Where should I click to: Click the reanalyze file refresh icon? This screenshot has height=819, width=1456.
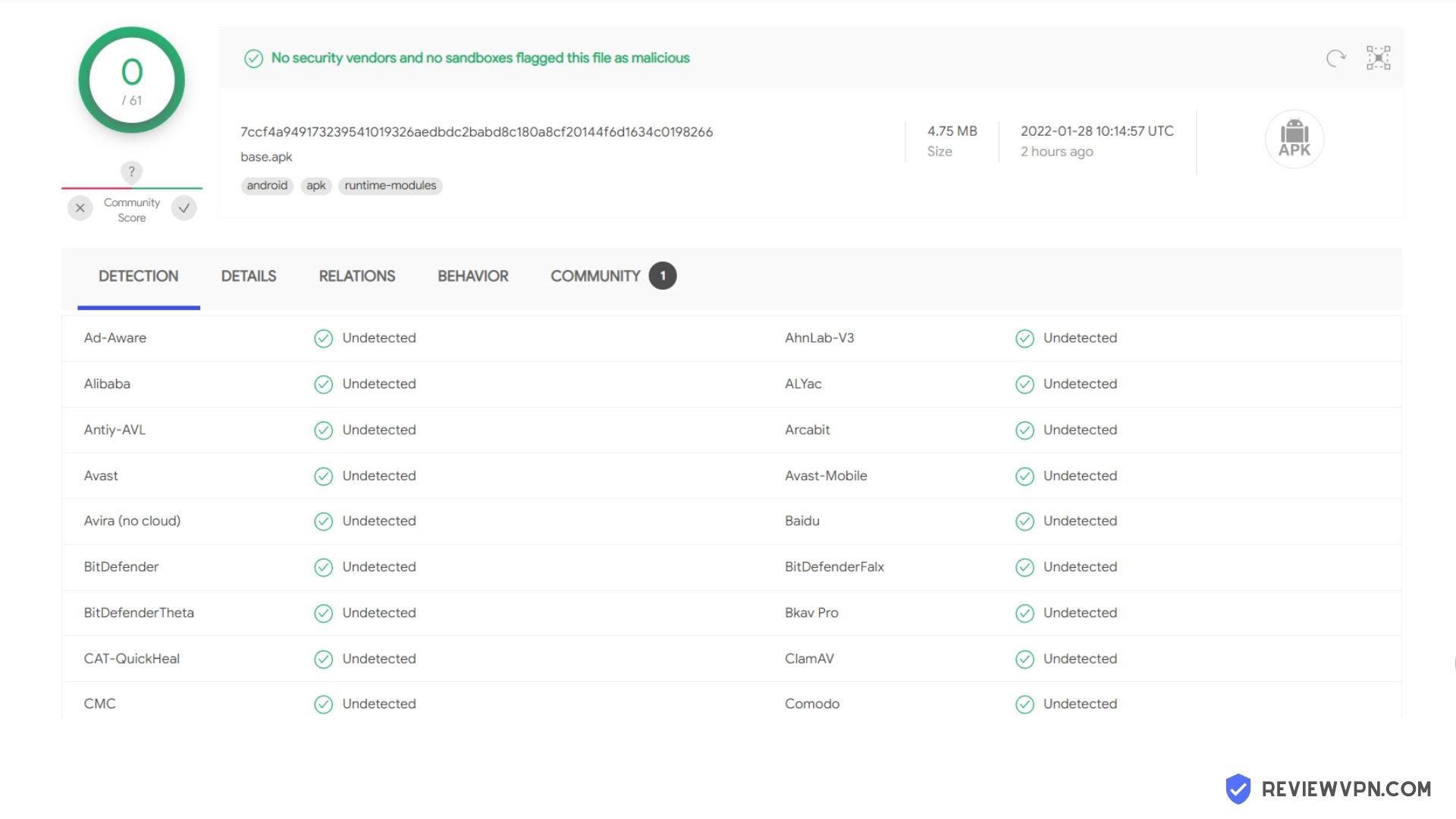tap(1336, 58)
